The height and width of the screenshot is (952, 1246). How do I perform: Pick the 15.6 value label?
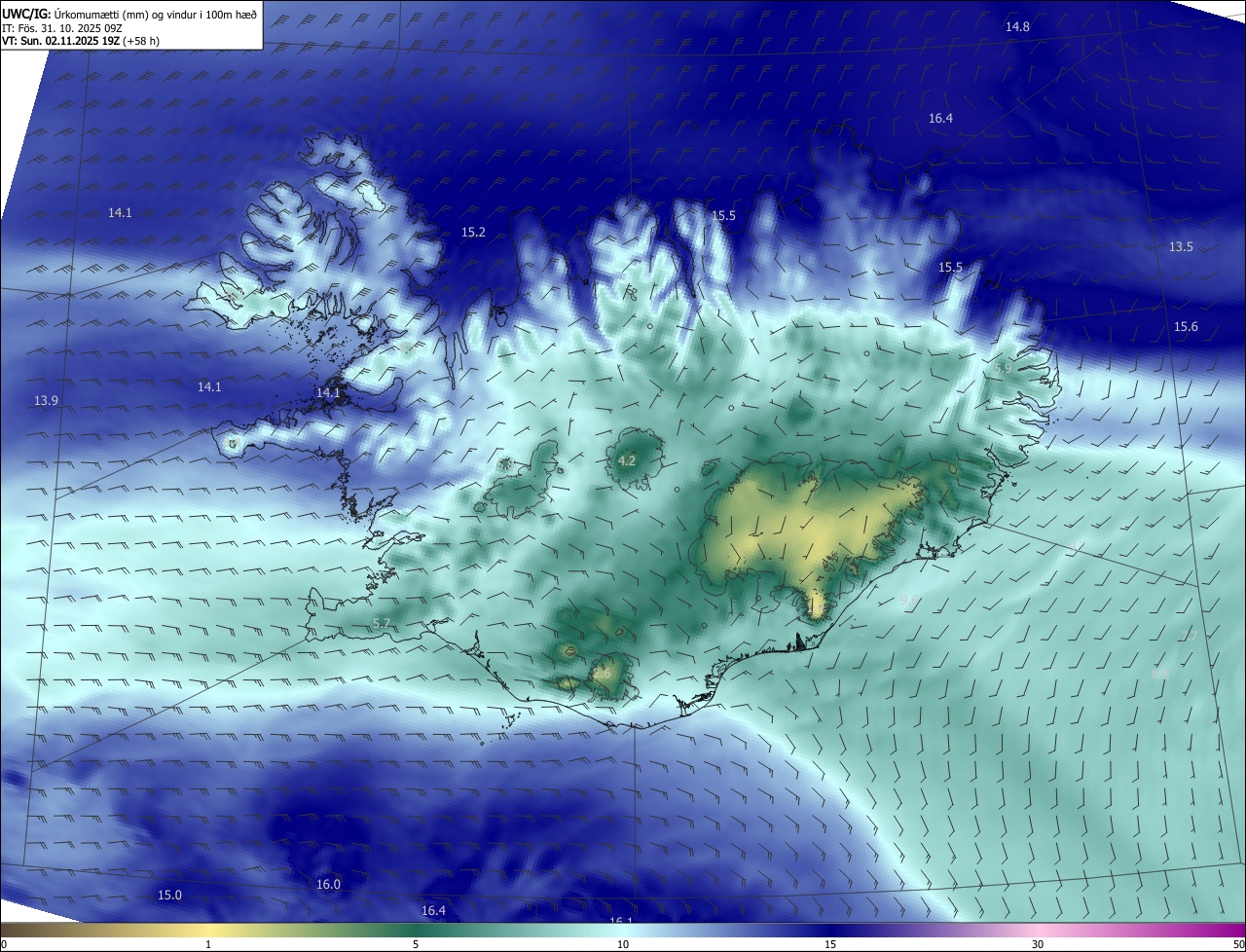tap(1186, 326)
